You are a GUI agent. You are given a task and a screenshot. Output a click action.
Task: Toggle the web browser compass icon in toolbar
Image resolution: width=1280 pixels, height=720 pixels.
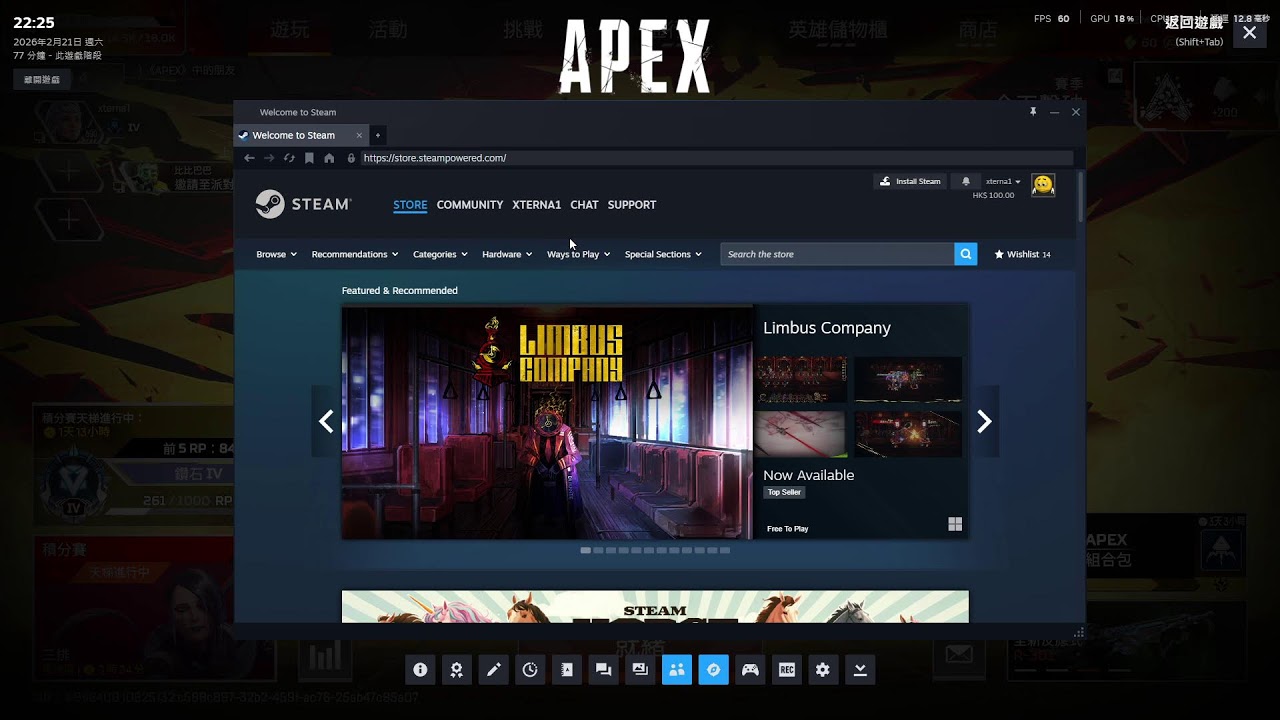713,670
